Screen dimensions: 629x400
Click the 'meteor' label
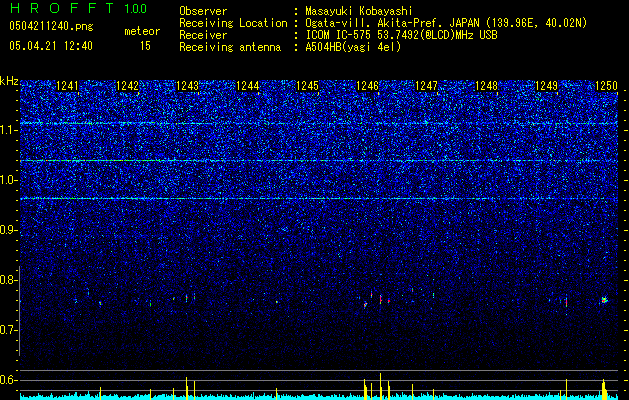142,31
